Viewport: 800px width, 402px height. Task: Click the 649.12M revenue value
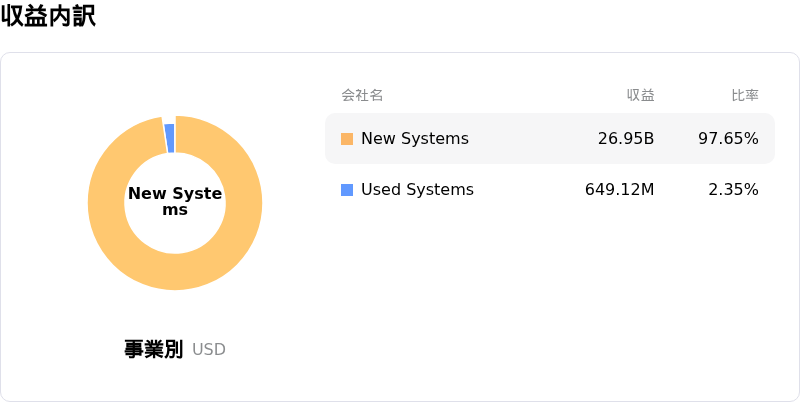pyautogui.click(x=619, y=190)
